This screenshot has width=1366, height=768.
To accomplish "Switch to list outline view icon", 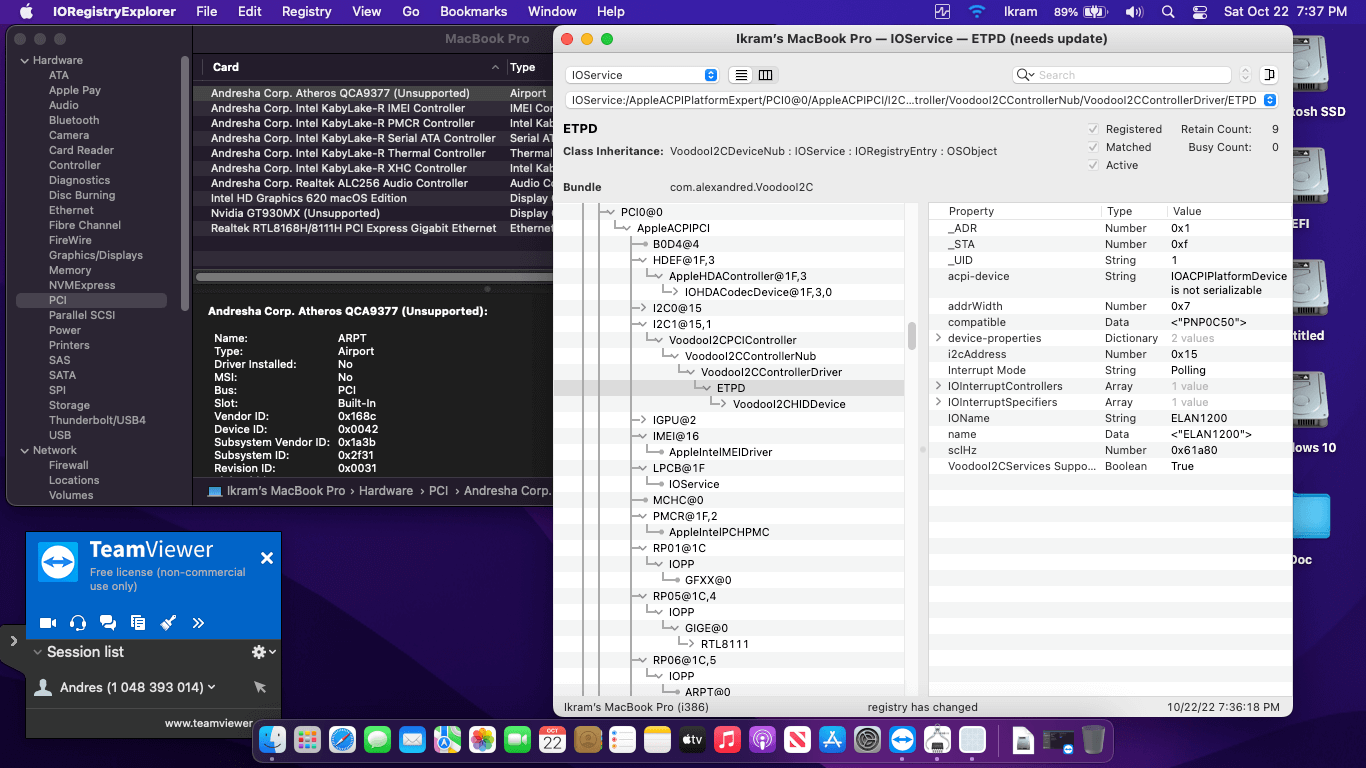I will (x=741, y=75).
